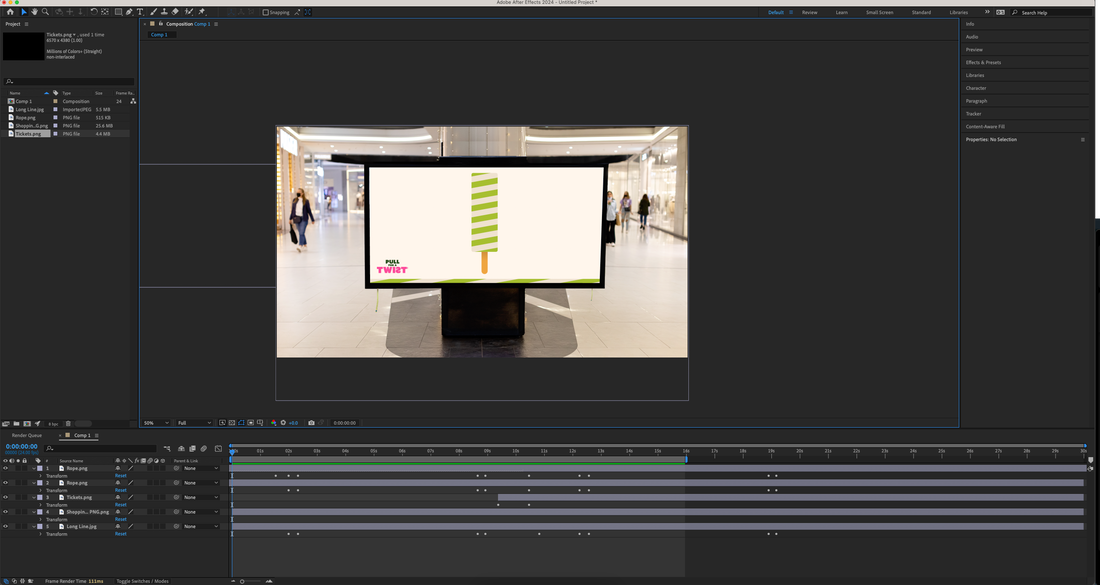The image size is (1100, 585).
Task: Switch to the Learn workspace
Action: (x=841, y=12)
